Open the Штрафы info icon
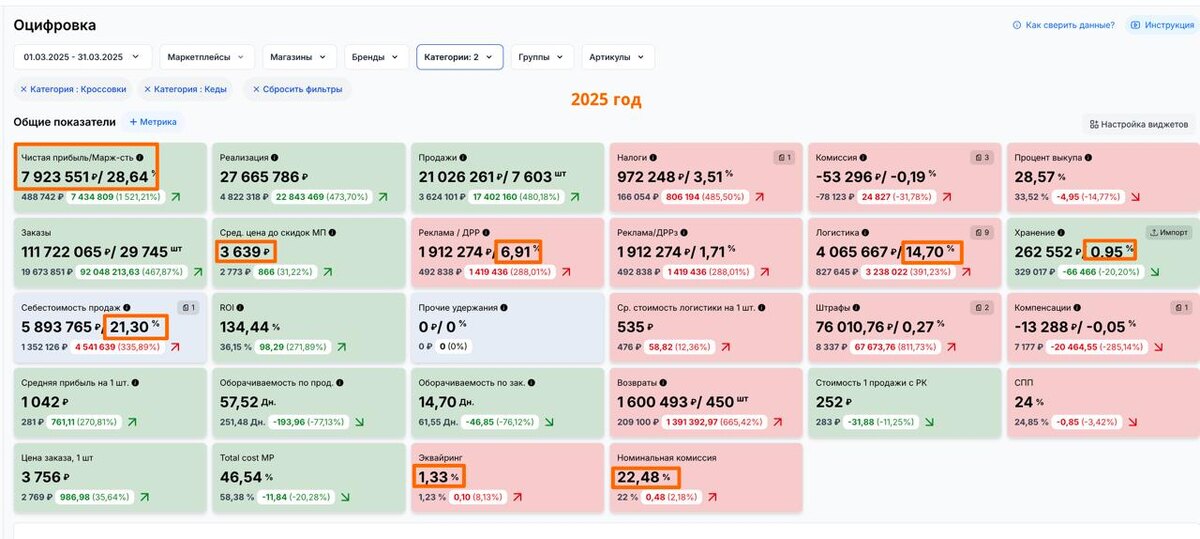This screenshot has height=539, width=1200. (855, 307)
